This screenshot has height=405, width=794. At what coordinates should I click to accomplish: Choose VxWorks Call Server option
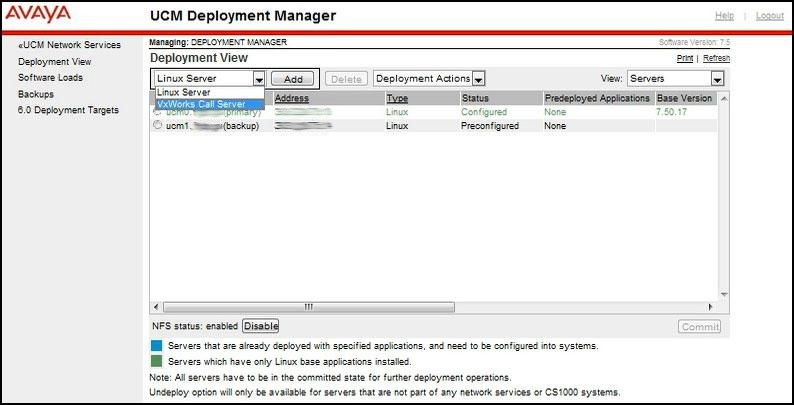[210, 104]
